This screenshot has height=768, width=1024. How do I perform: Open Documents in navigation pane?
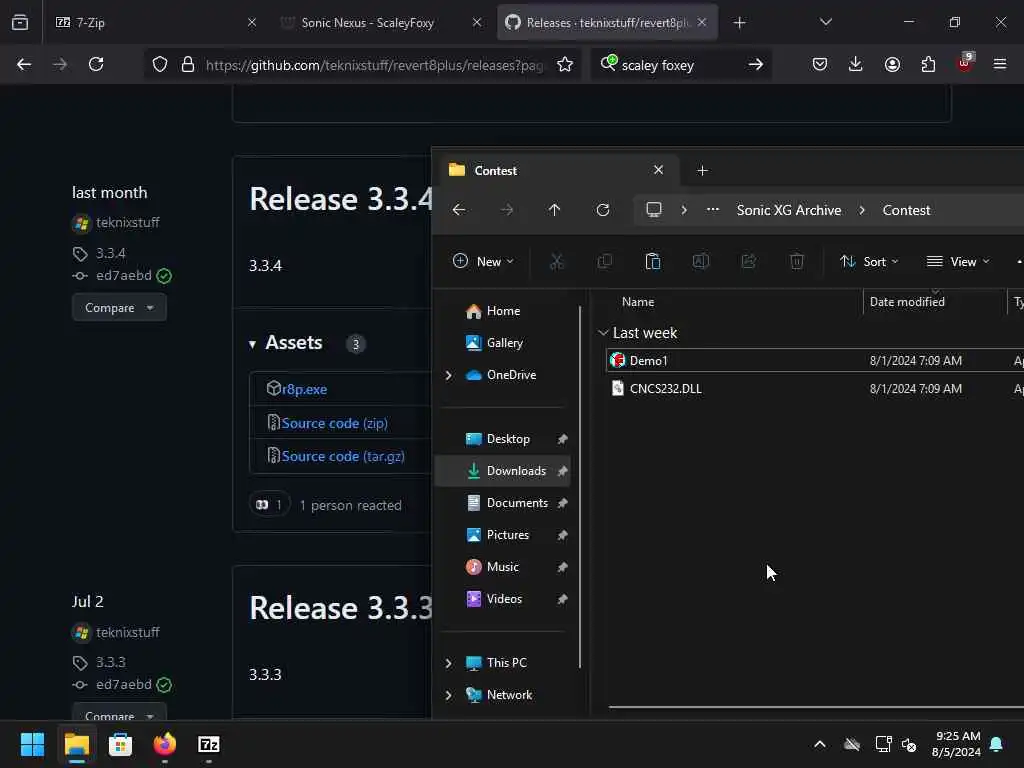pos(503,503)
